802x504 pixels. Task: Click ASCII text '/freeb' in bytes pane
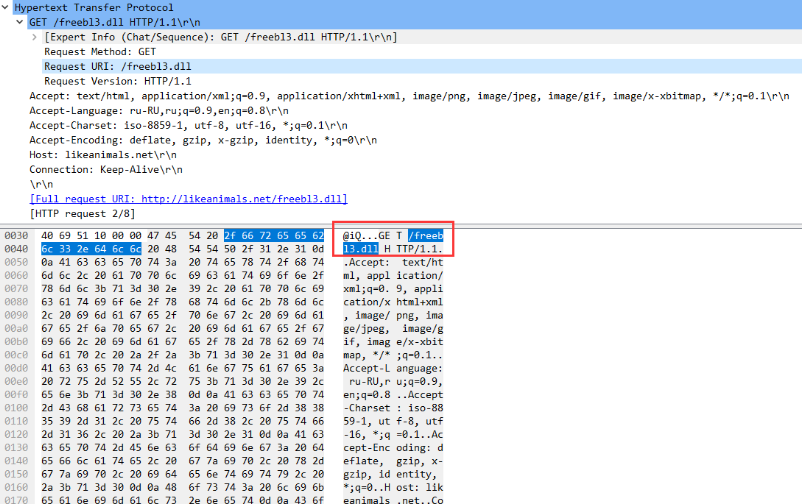pyautogui.click(x=426, y=235)
